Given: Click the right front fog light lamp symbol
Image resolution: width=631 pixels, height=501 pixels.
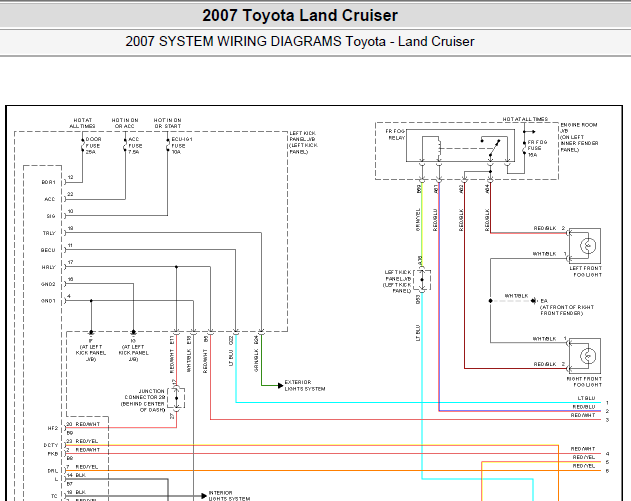Looking at the screenshot, I should pyautogui.click(x=588, y=356).
